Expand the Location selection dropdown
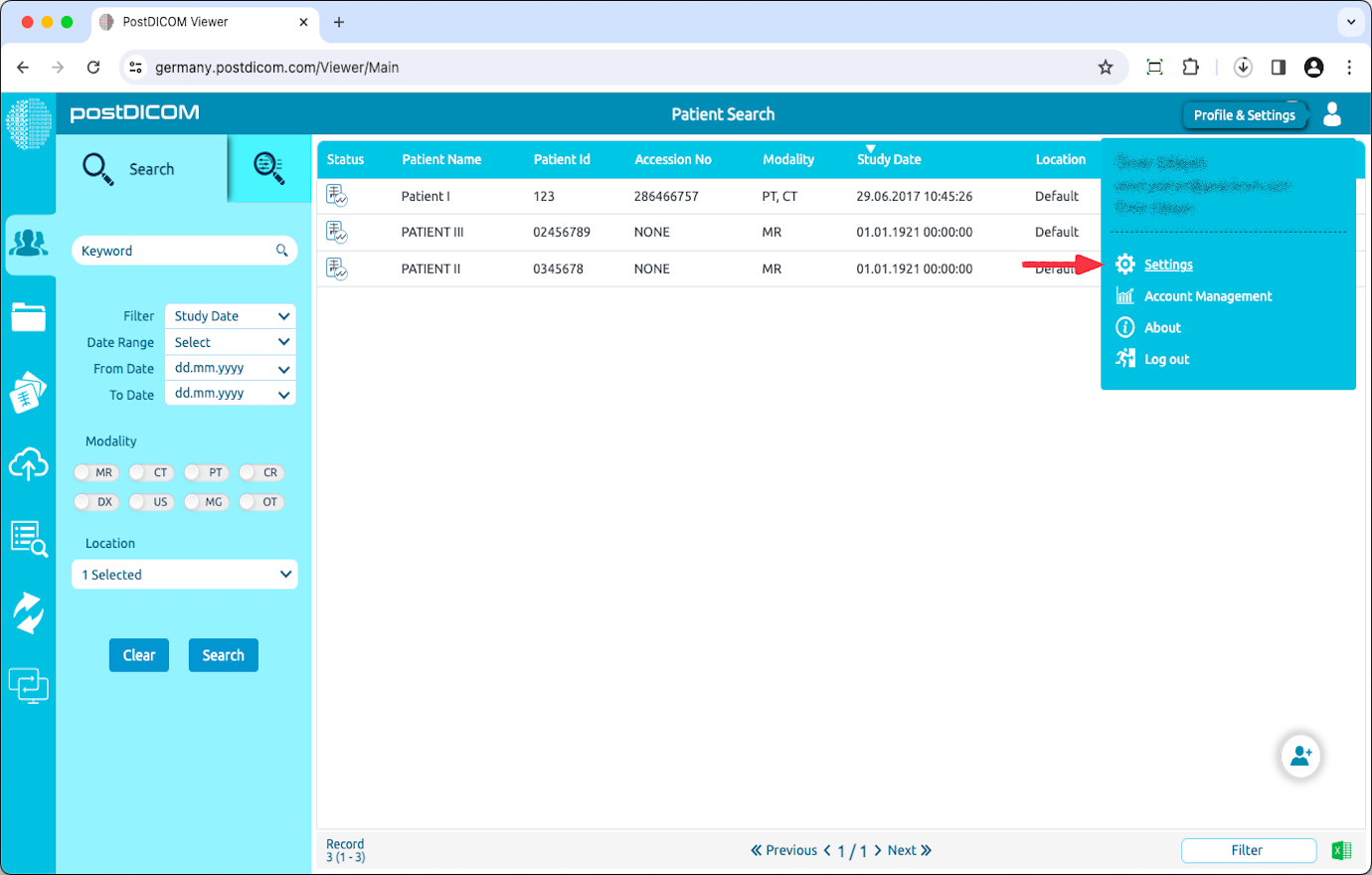 pos(184,574)
